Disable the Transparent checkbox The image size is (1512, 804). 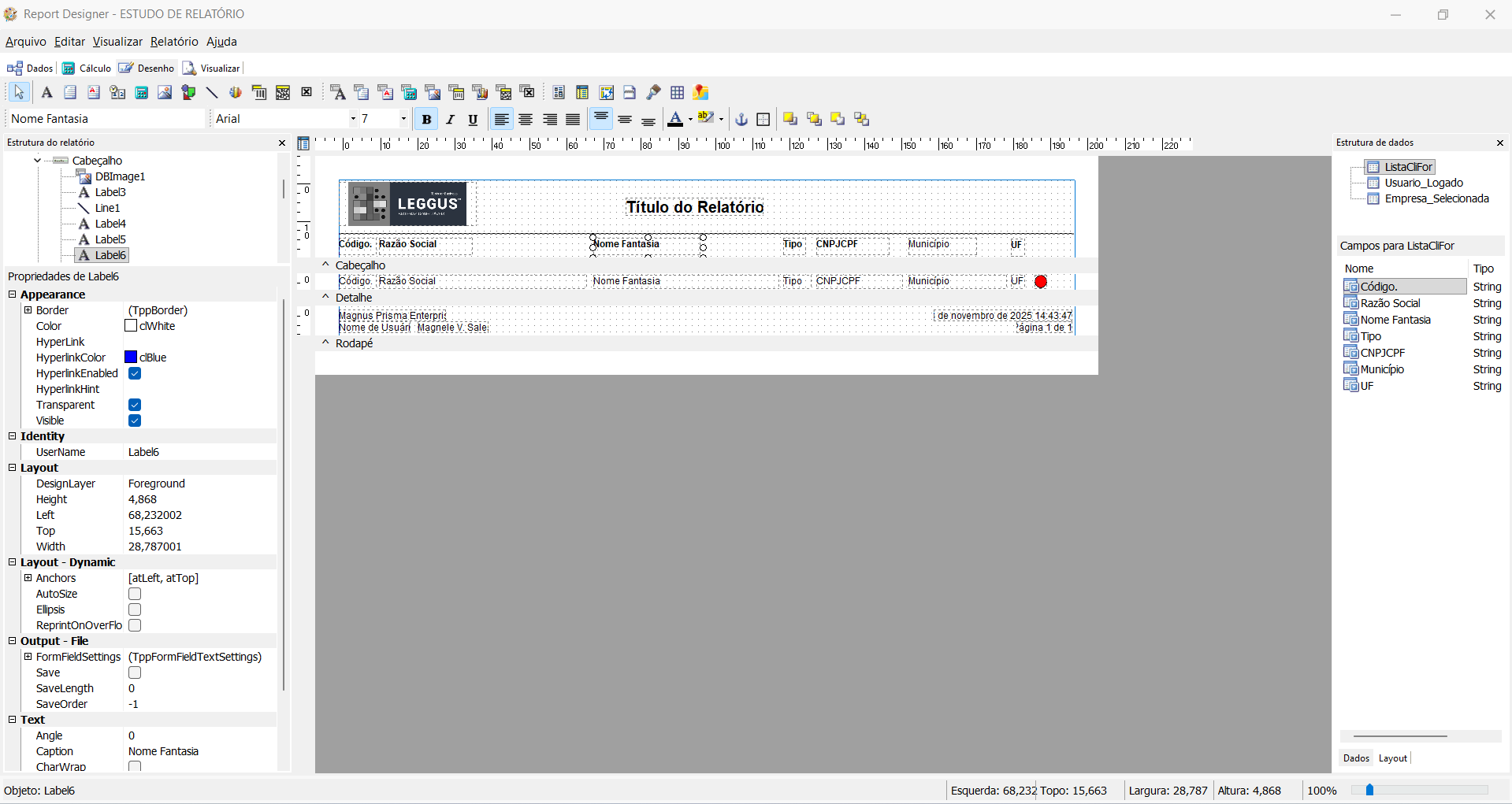click(135, 405)
